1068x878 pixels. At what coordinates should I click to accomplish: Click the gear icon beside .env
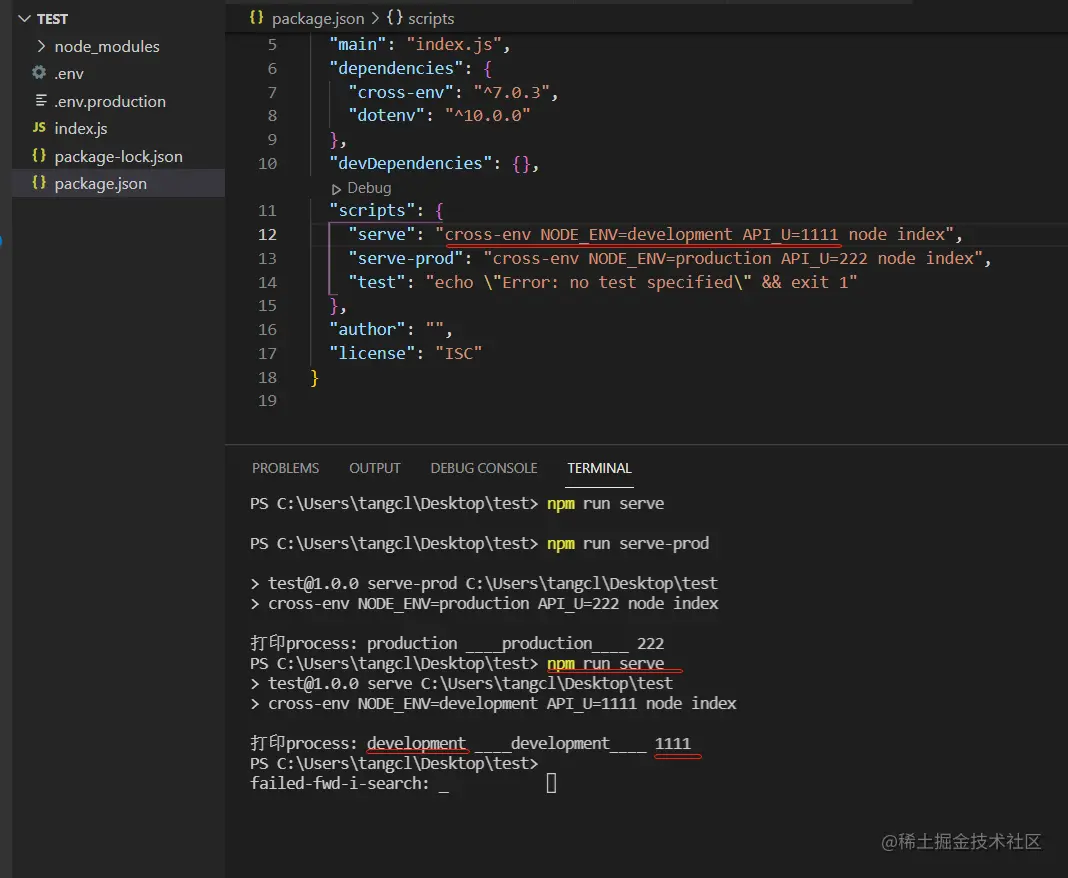click(x=40, y=72)
